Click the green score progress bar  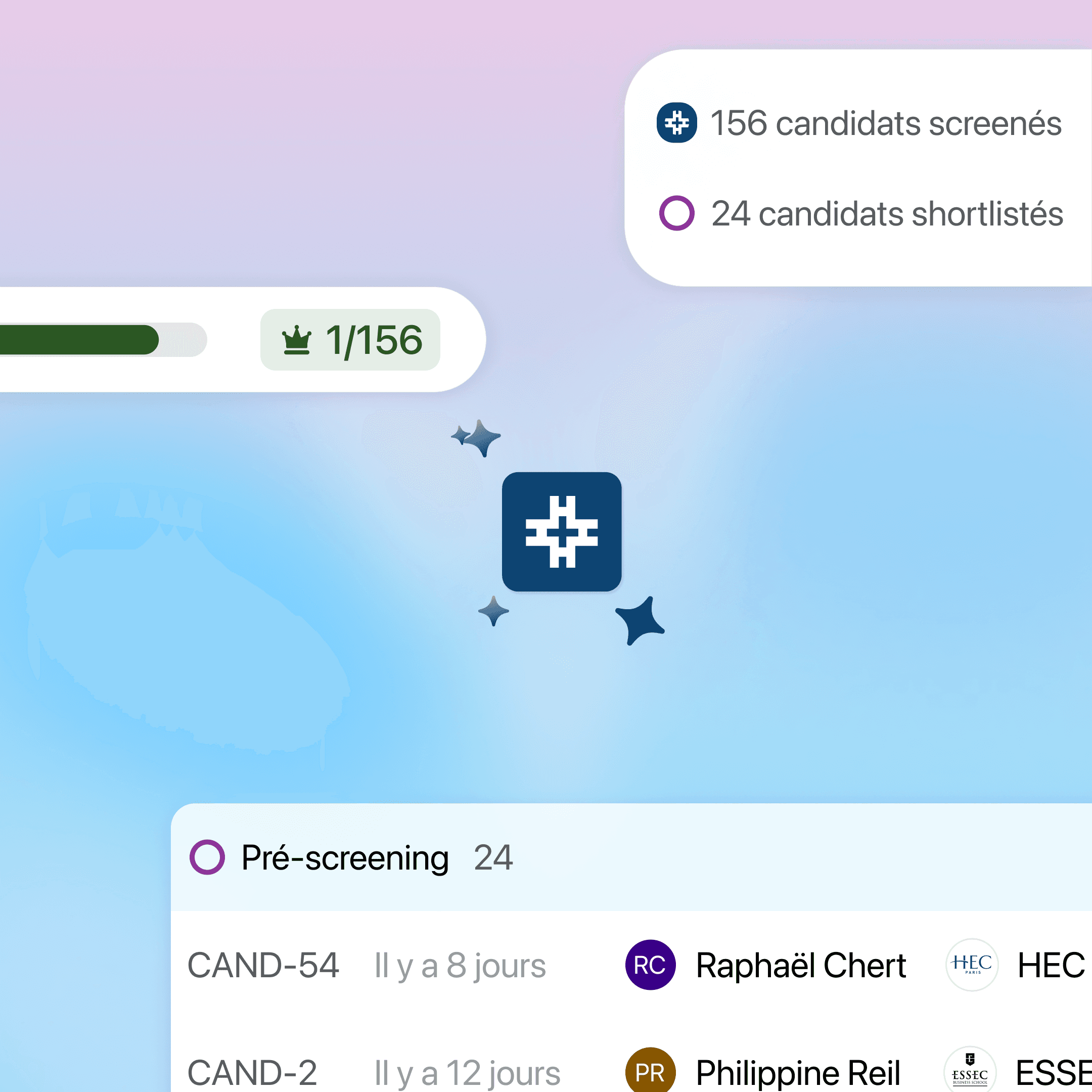pyautogui.click(x=104, y=340)
